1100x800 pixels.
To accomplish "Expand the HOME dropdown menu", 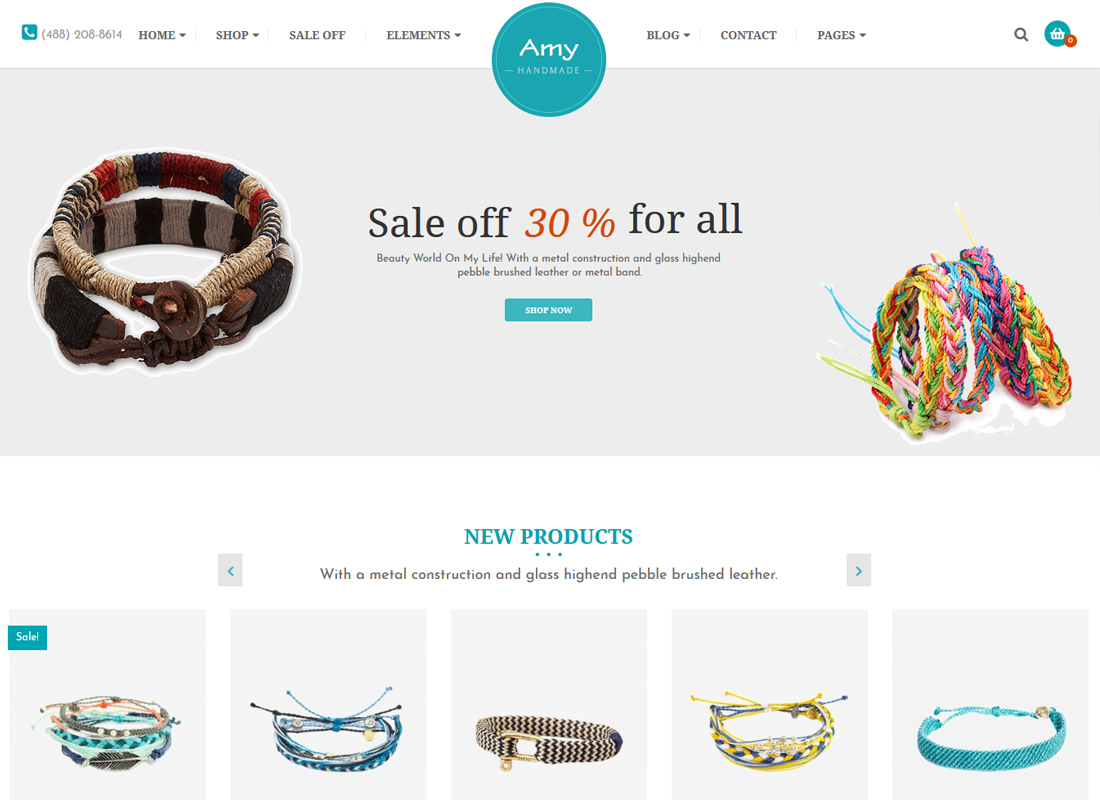I will pyautogui.click(x=162, y=35).
